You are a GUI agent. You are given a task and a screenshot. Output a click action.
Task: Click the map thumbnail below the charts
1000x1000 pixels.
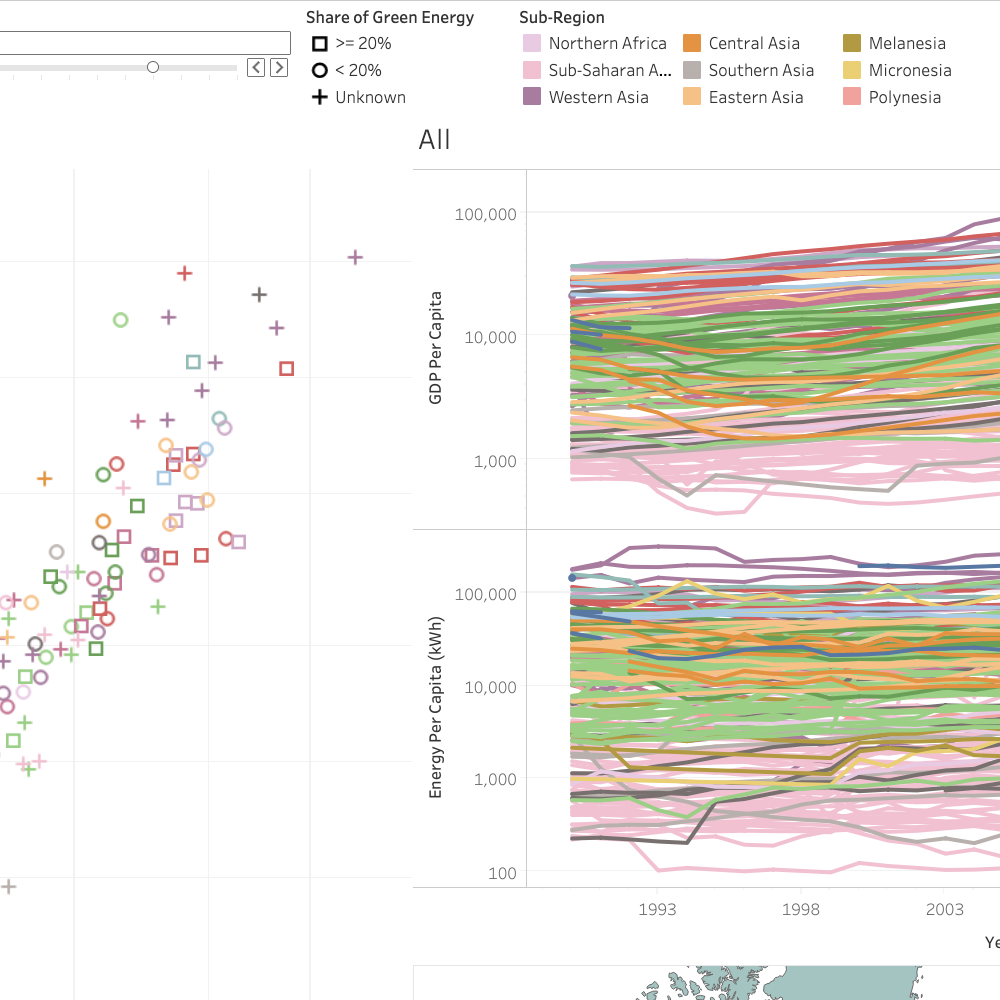point(707,982)
